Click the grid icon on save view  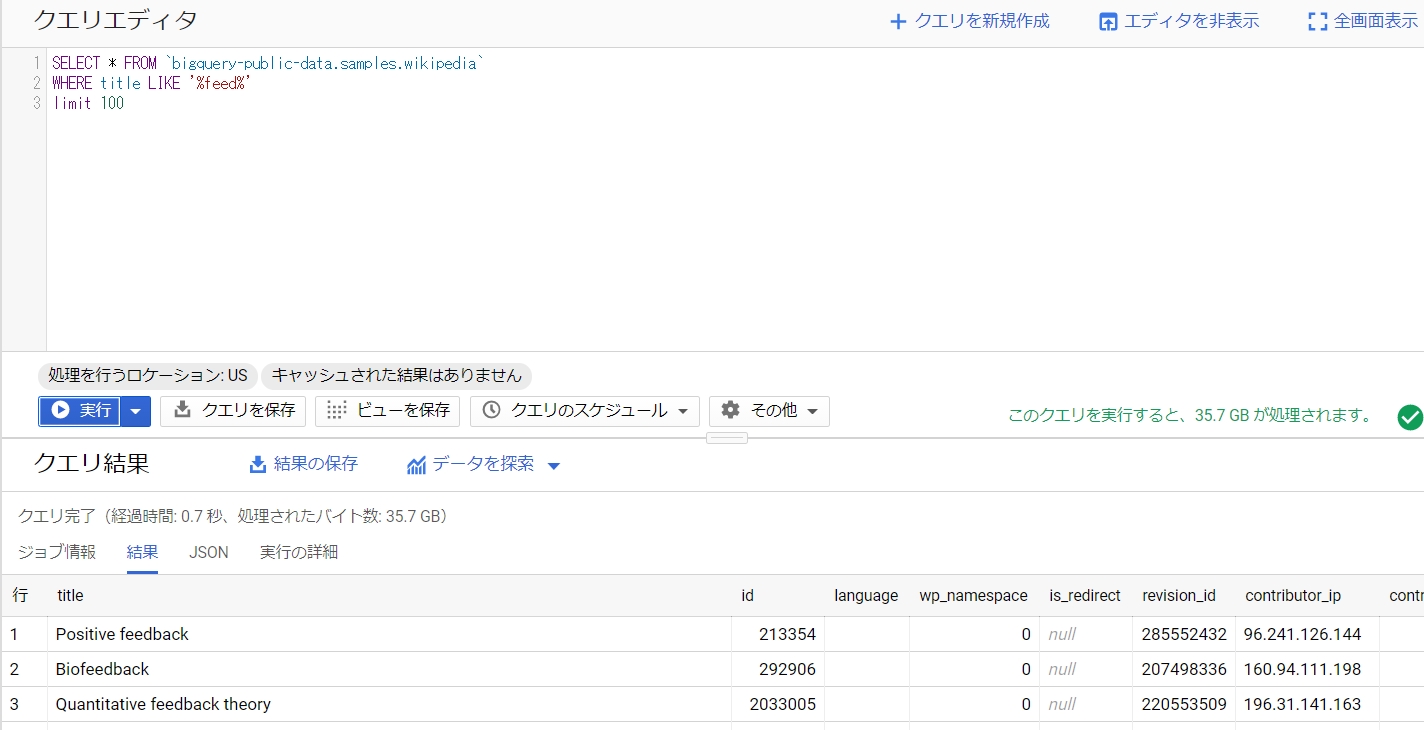point(336,410)
